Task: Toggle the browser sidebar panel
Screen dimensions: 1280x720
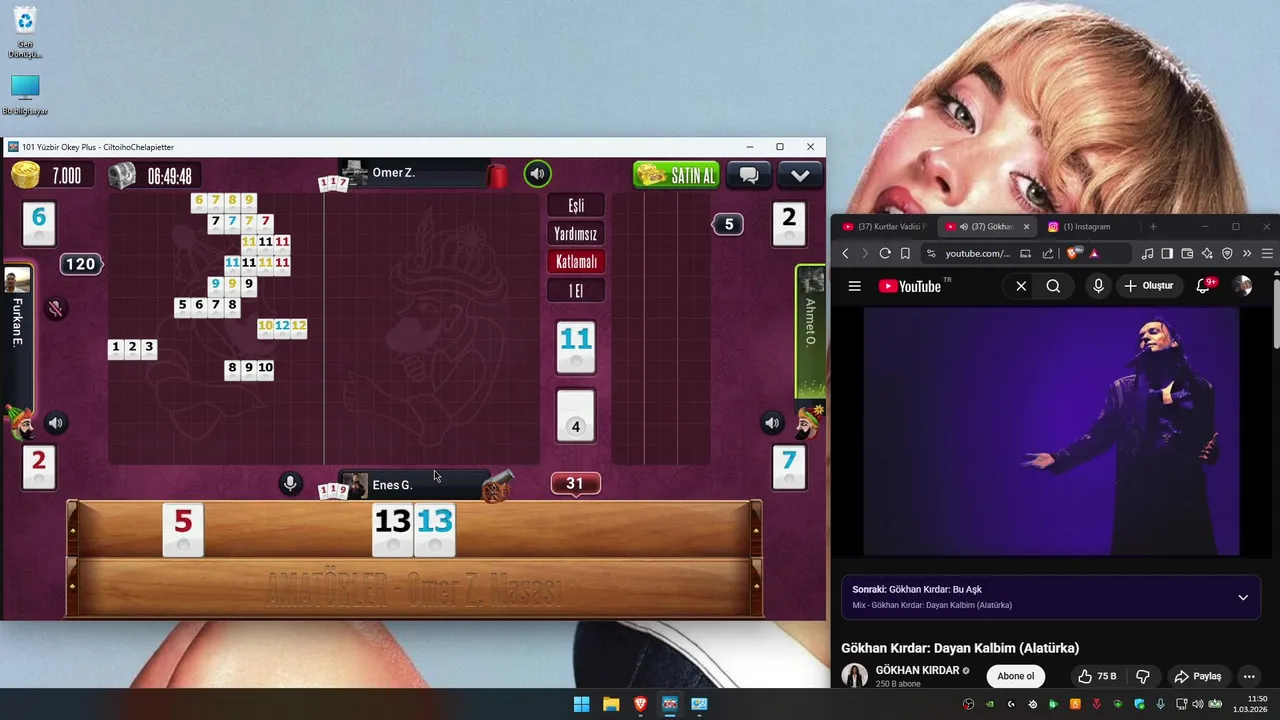Action: tap(1167, 254)
